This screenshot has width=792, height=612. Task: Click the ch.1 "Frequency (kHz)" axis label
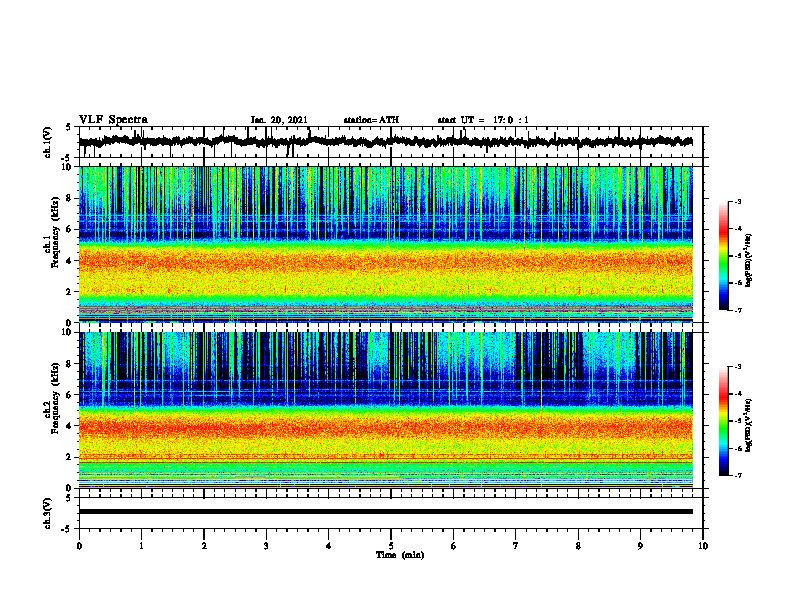point(55,232)
